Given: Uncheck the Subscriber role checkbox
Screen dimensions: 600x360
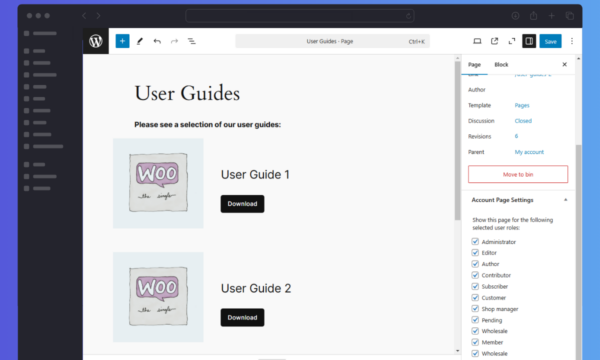Looking at the screenshot, I should tap(475, 286).
